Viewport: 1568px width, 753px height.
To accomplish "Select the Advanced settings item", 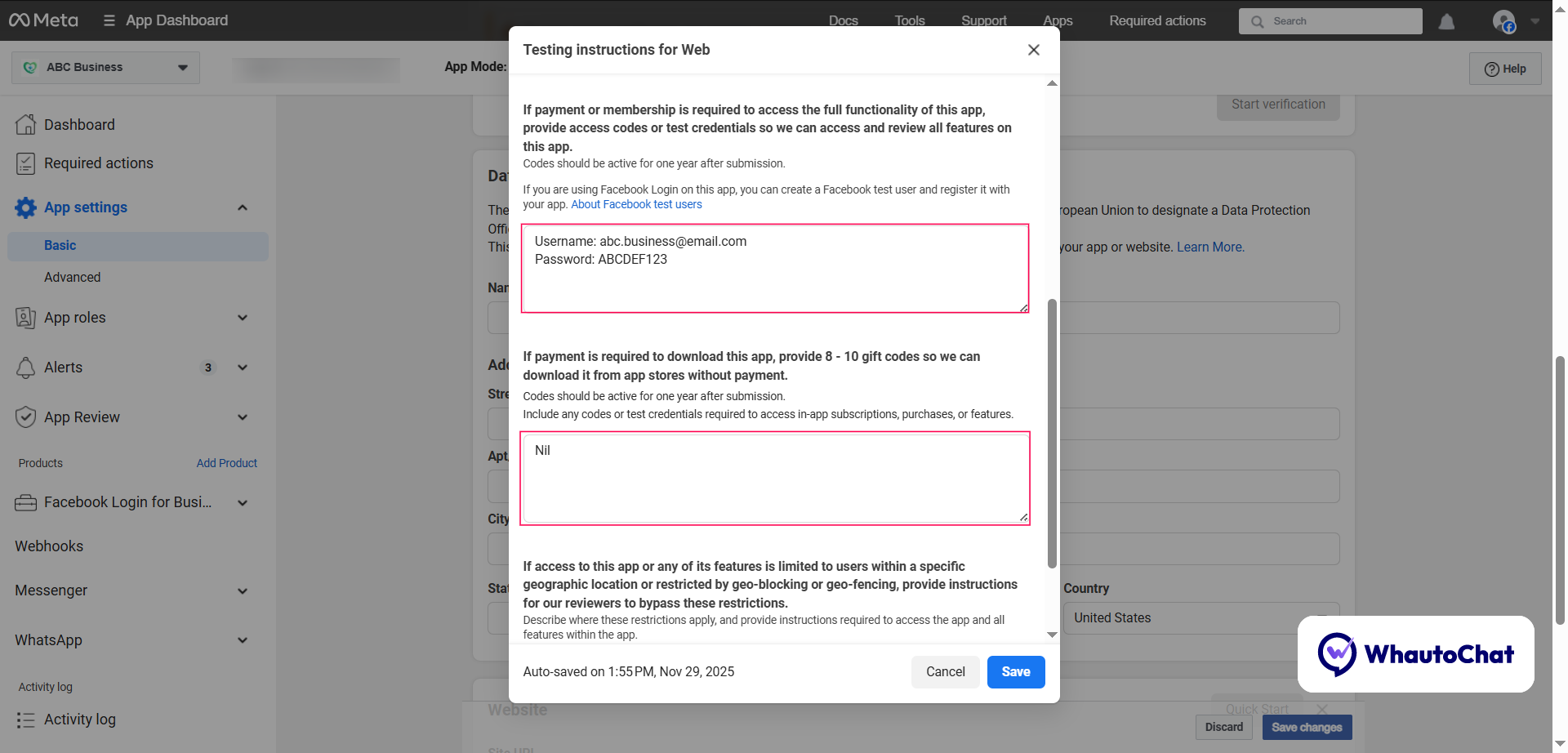I will click(x=73, y=278).
